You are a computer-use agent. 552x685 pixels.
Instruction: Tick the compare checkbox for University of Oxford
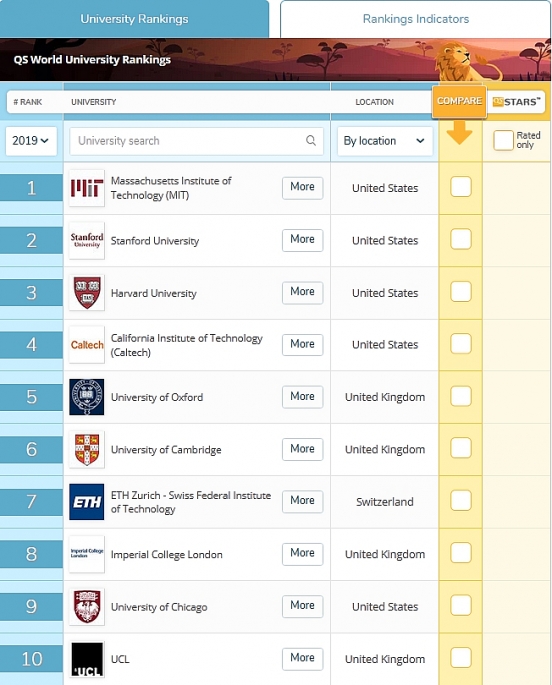[461, 396]
